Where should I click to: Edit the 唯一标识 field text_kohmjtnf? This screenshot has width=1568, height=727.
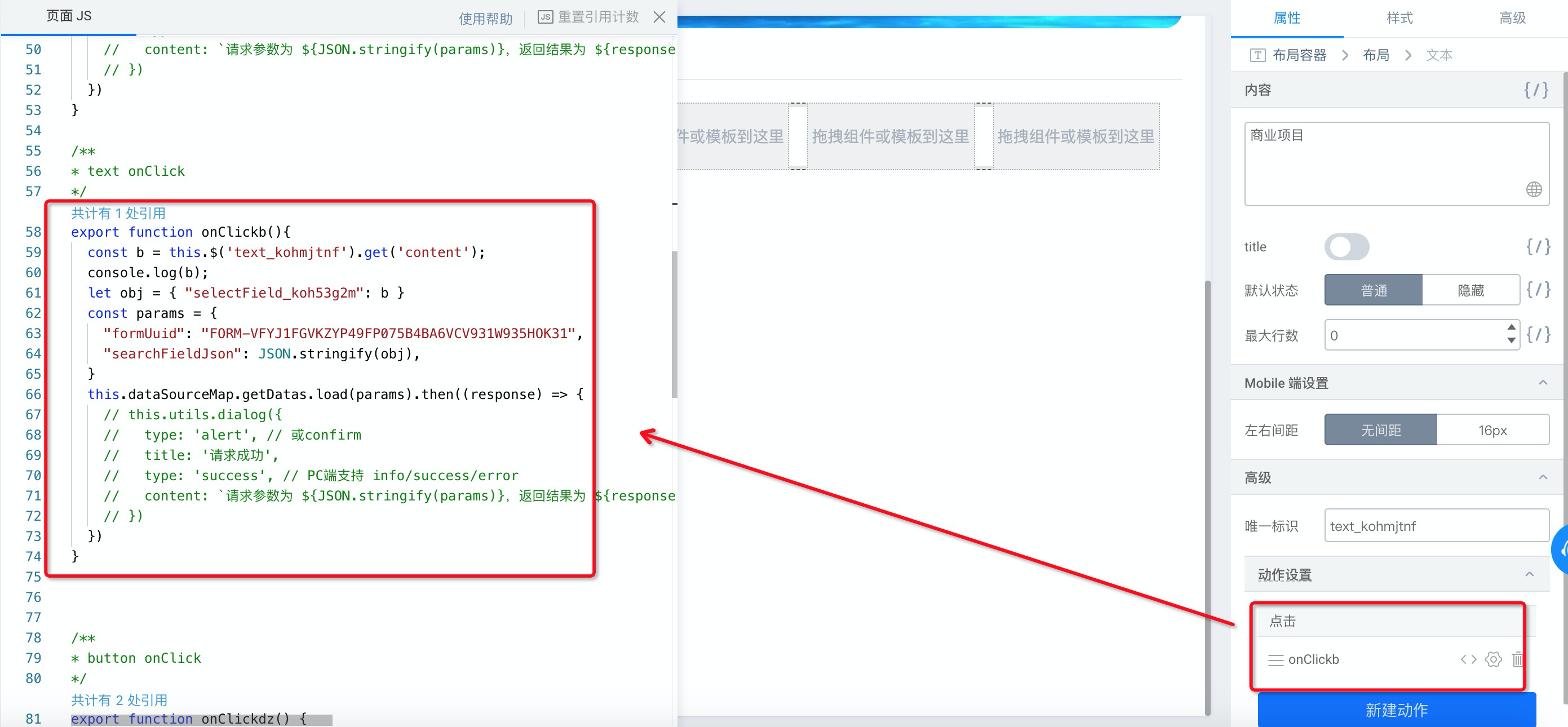pyautogui.click(x=1437, y=526)
